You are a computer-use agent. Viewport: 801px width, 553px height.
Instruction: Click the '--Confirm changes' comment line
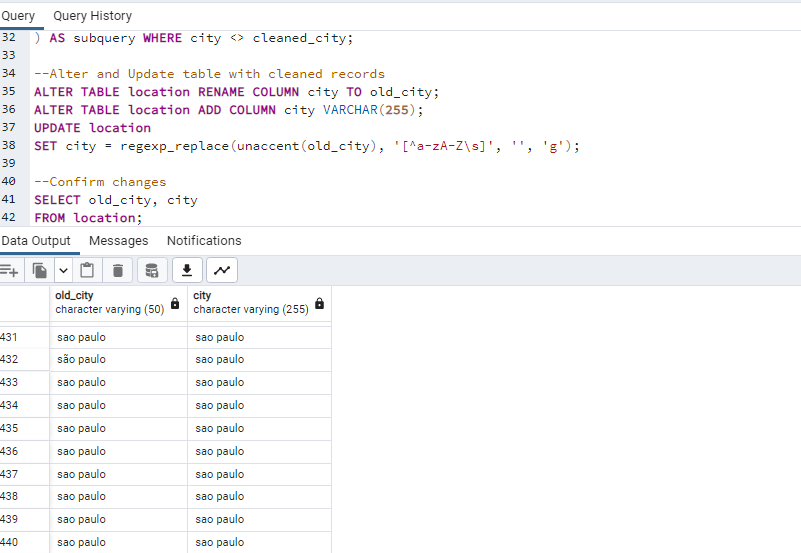(100, 182)
